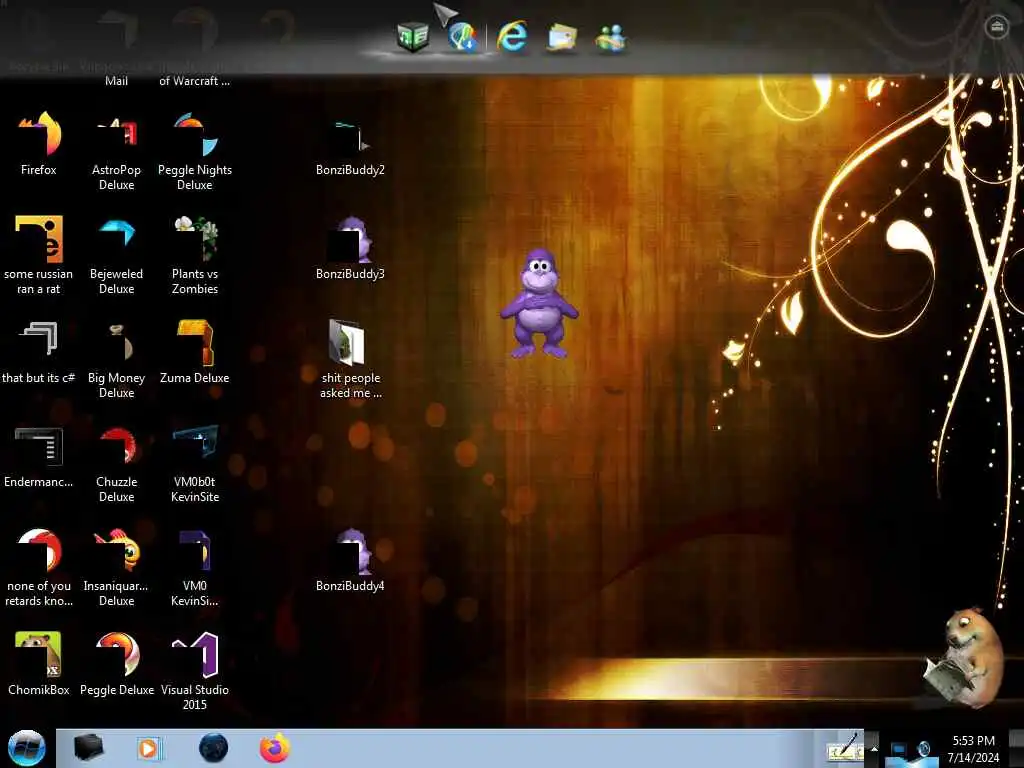Launch Peggle Deluxe desktop shortcut

[116, 664]
